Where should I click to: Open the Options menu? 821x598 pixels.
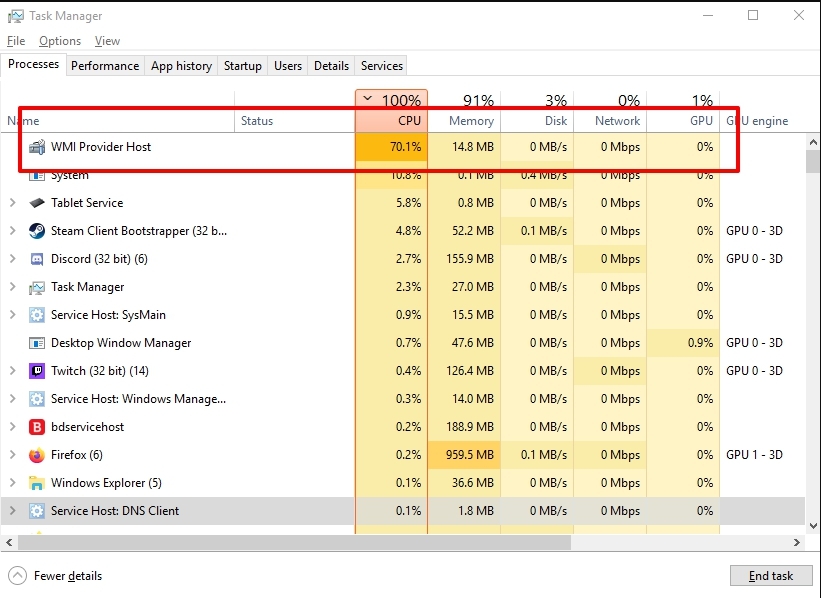pyautogui.click(x=60, y=41)
